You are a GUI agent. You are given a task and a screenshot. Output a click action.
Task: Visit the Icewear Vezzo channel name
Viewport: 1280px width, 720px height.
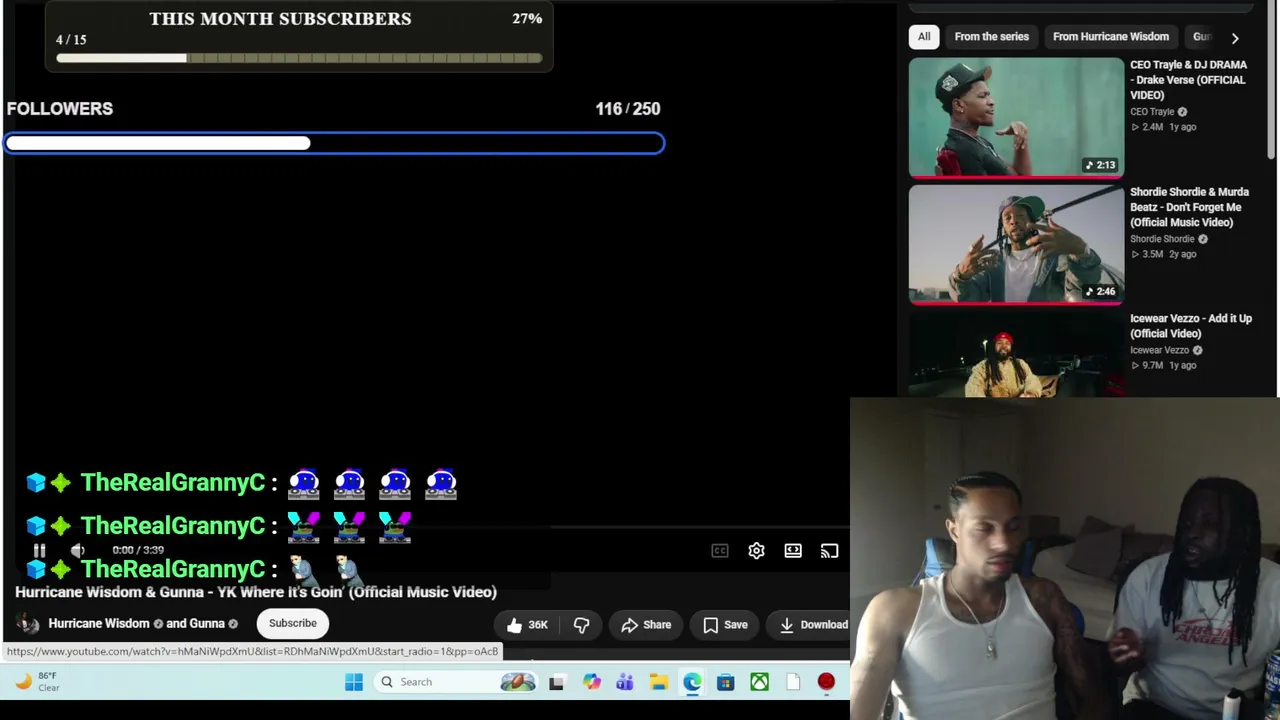coord(1159,350)
